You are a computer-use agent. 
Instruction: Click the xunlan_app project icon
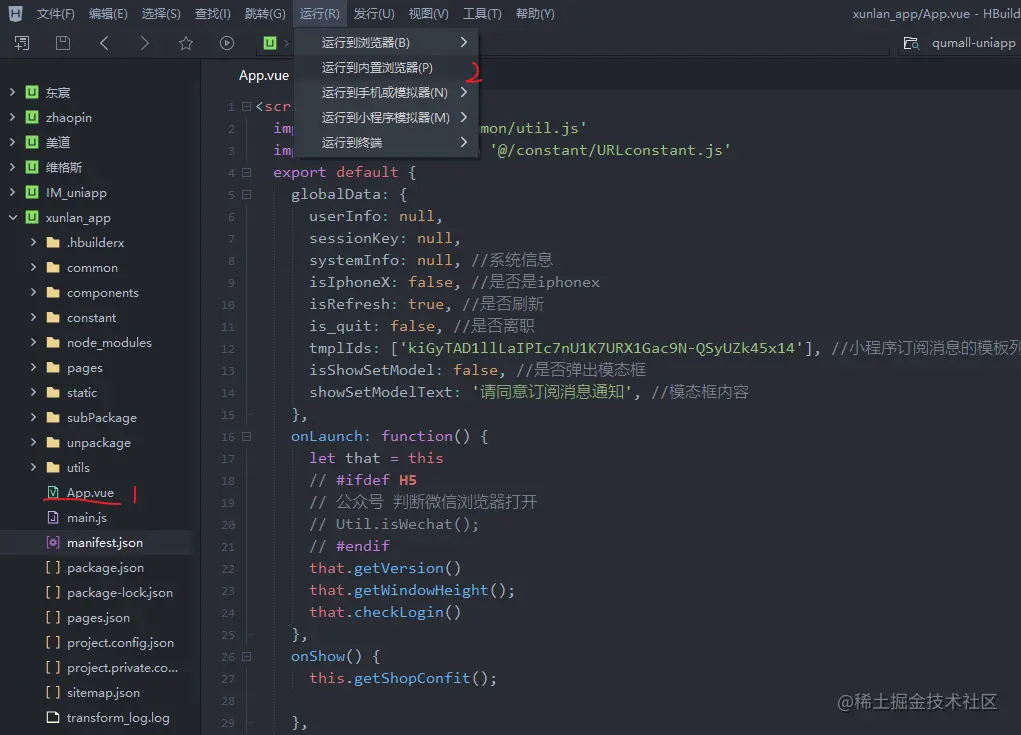click(x=32, y=217)
